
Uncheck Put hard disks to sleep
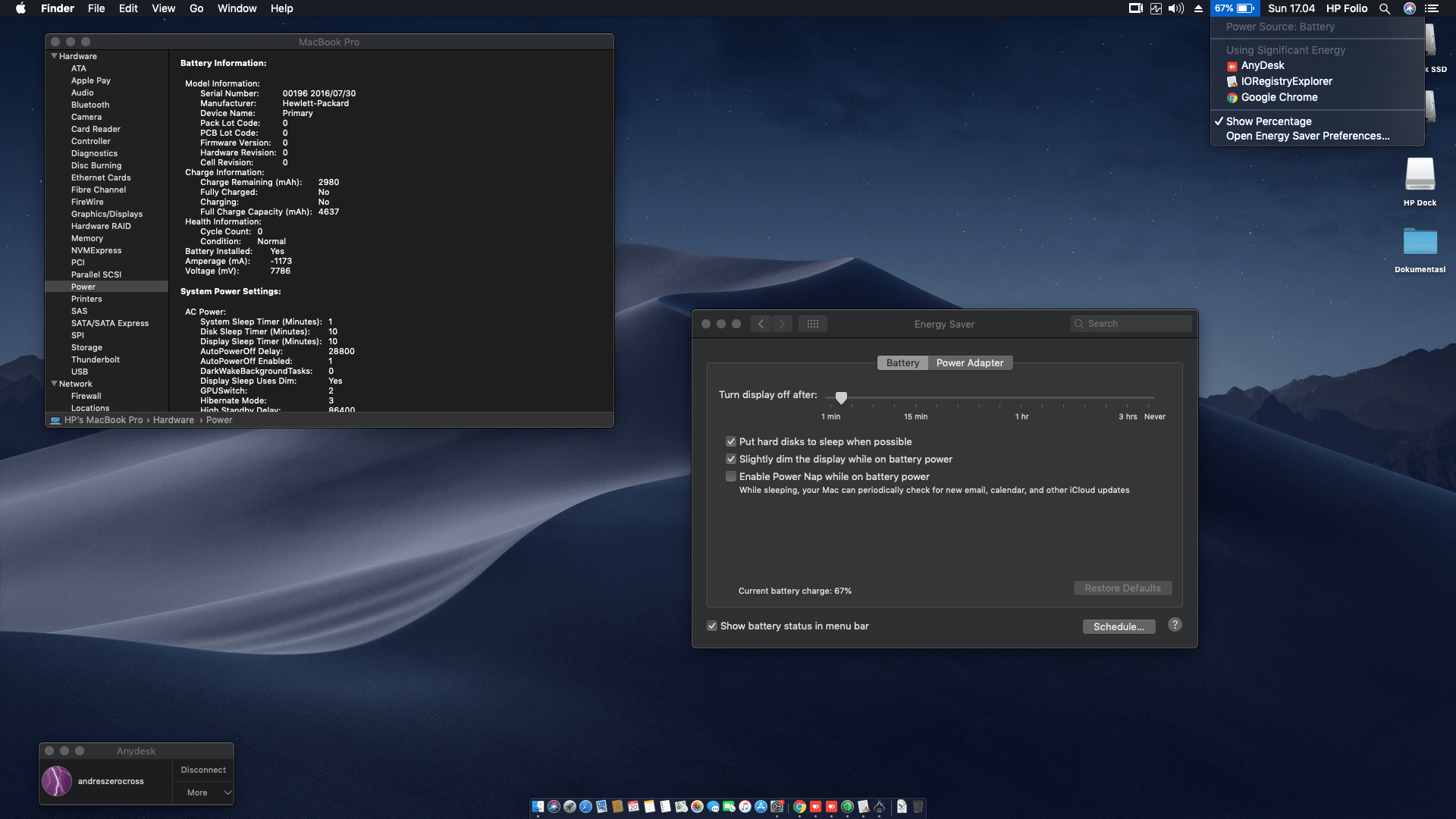click(731, 441)
